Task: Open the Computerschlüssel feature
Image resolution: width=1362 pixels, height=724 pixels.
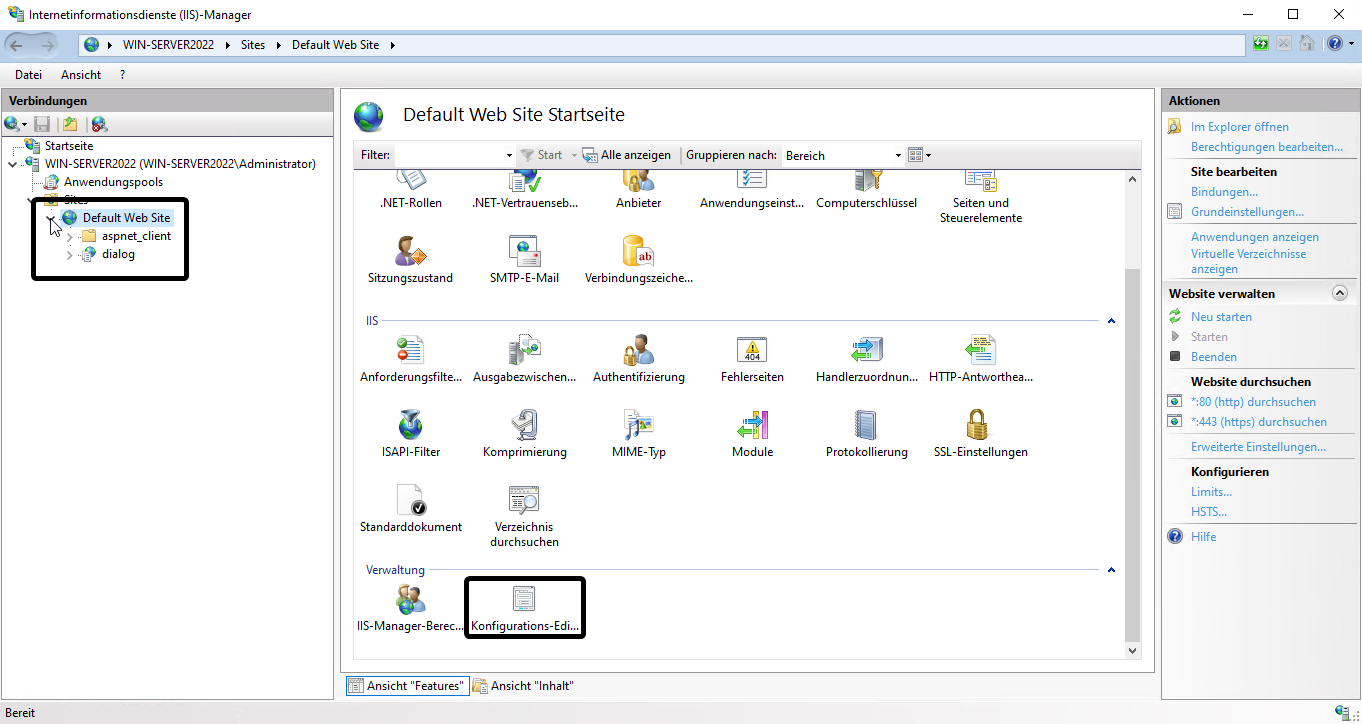Action: 866,188
